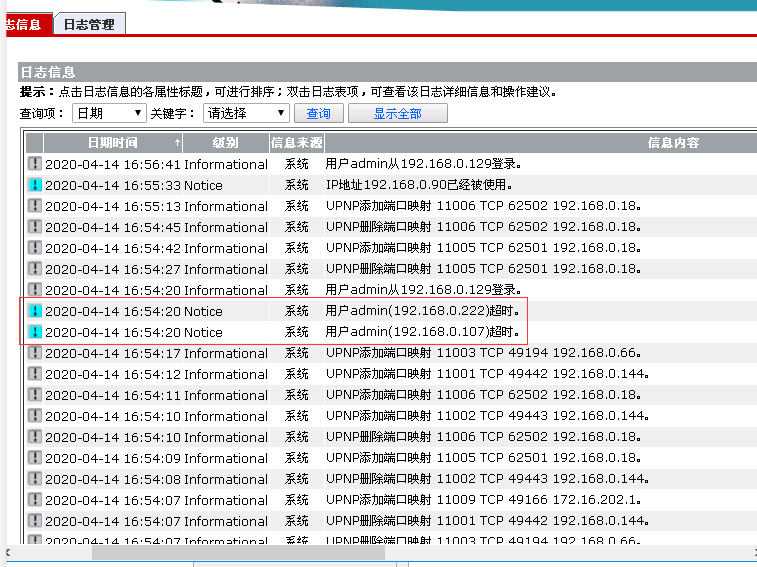Viewport: 757px width, 567px height.
Task: Select 'UPNP添加端口映射 11002 TCP 49443 192.168.0.144'
Action: tap(487, 416)
